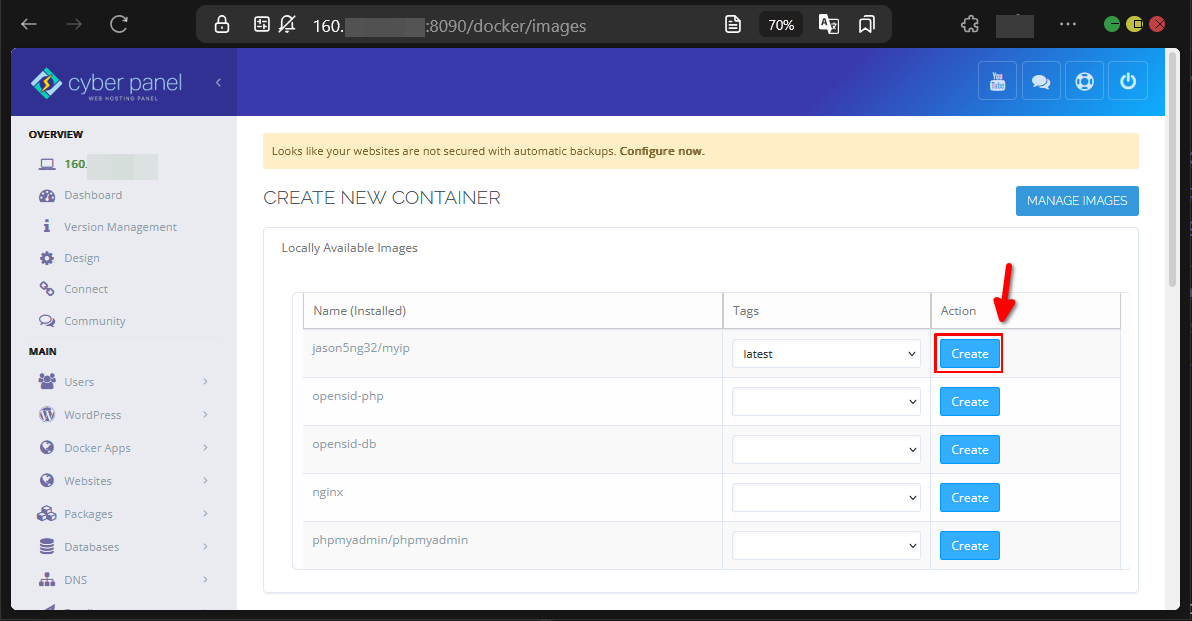Open page translation icon
The width and height of the screenshot is (1192, 621).
tap(829, 24)
